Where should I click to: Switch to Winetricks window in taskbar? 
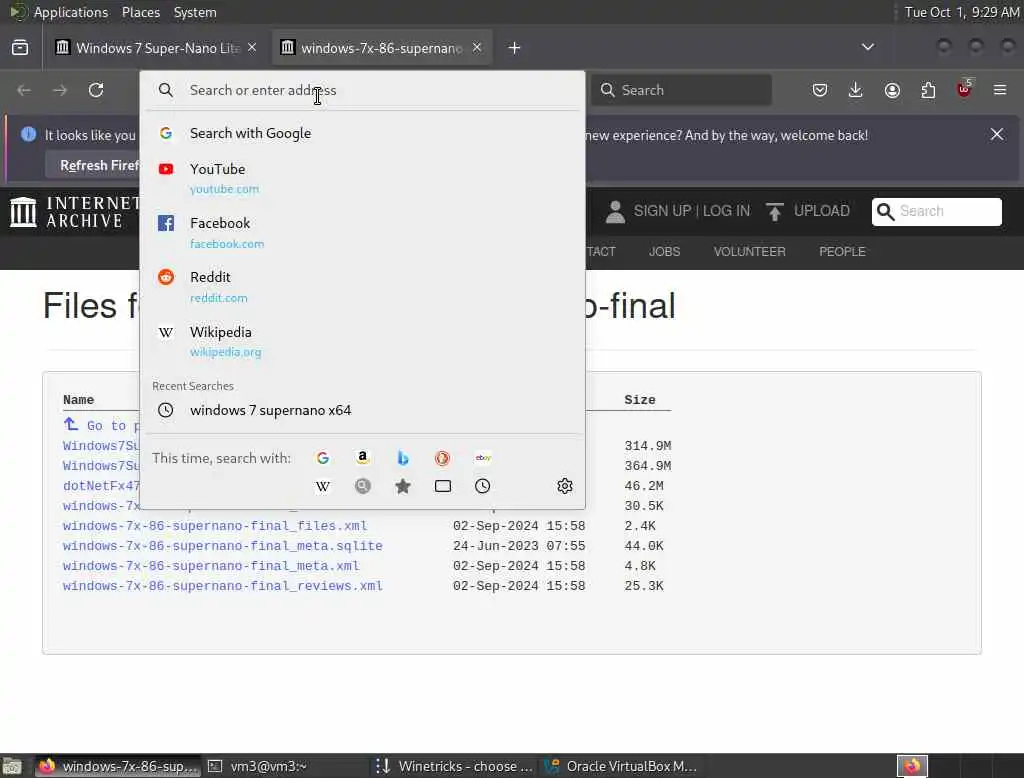455,766
